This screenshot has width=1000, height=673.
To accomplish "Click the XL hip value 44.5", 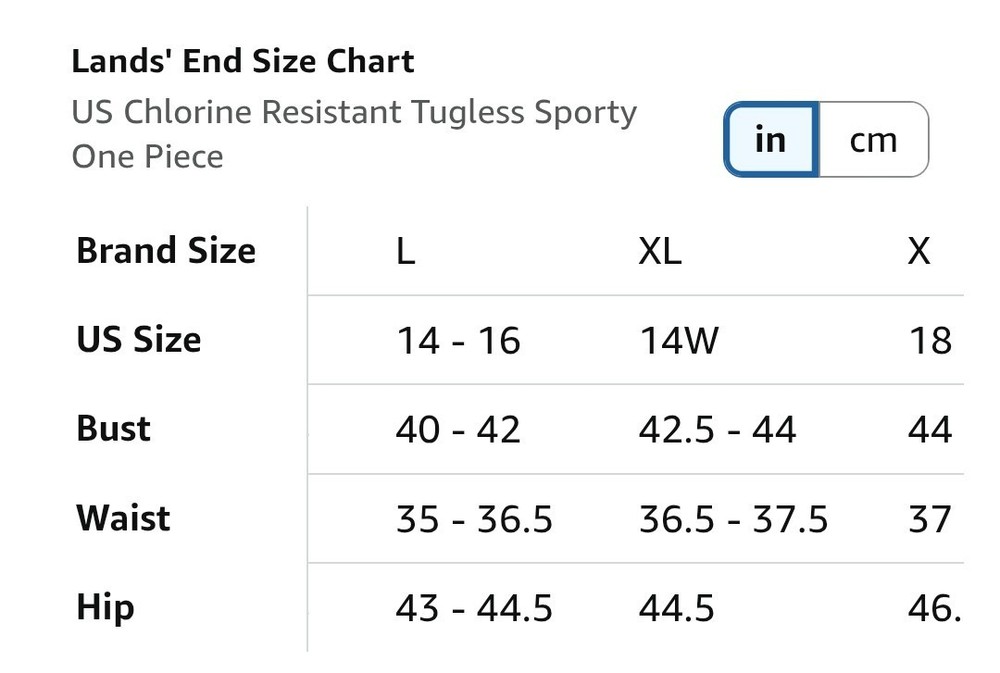I will click(677, 608).
